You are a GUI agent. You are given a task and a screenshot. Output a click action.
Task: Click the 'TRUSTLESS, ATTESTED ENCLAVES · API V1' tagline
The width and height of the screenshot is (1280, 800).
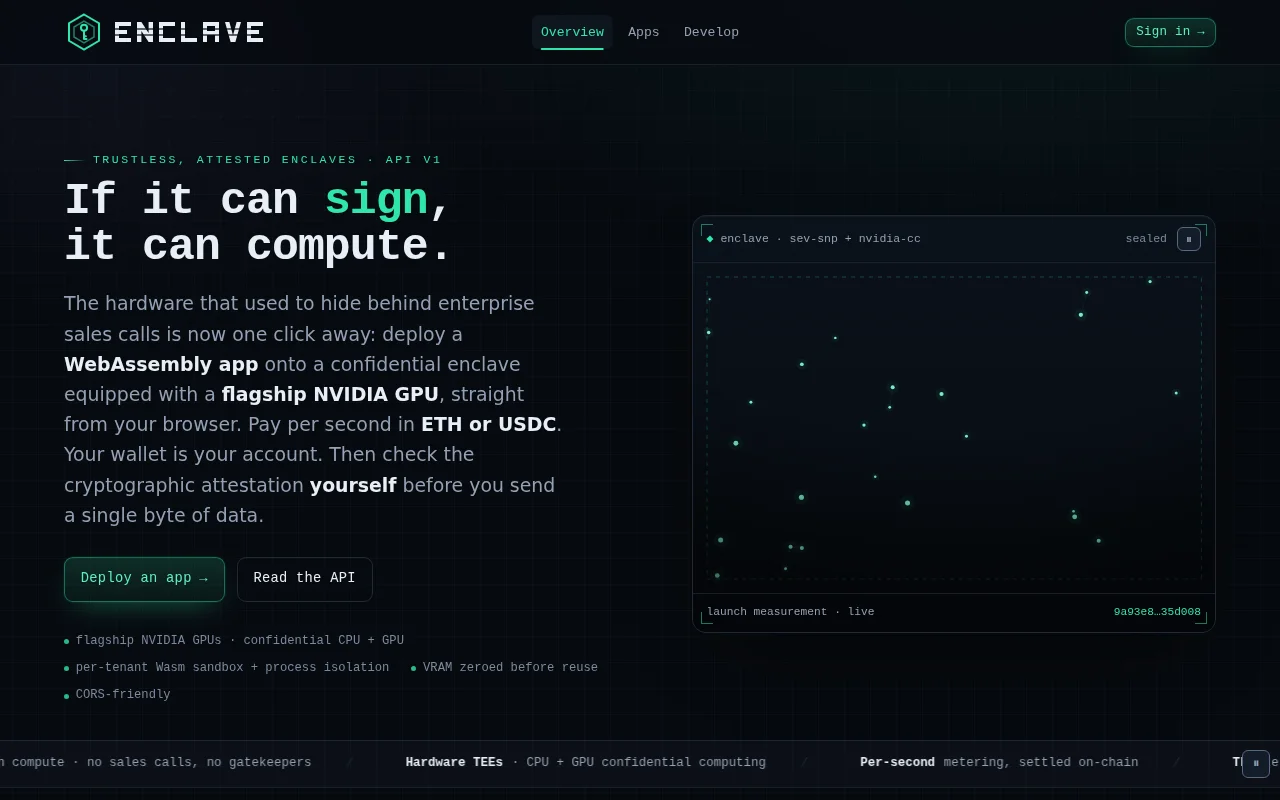pos(267,160)
